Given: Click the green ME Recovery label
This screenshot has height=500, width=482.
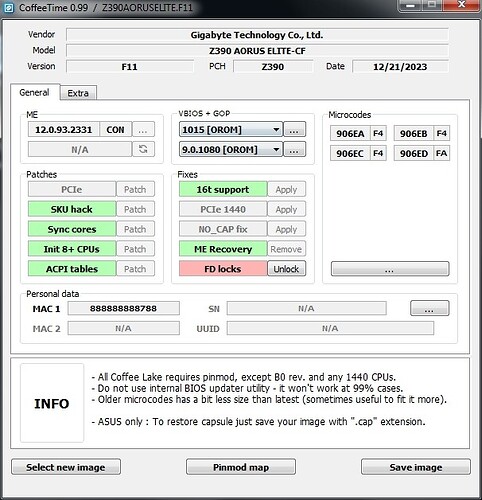Looking at the screenshot, I should coord(223,249).
